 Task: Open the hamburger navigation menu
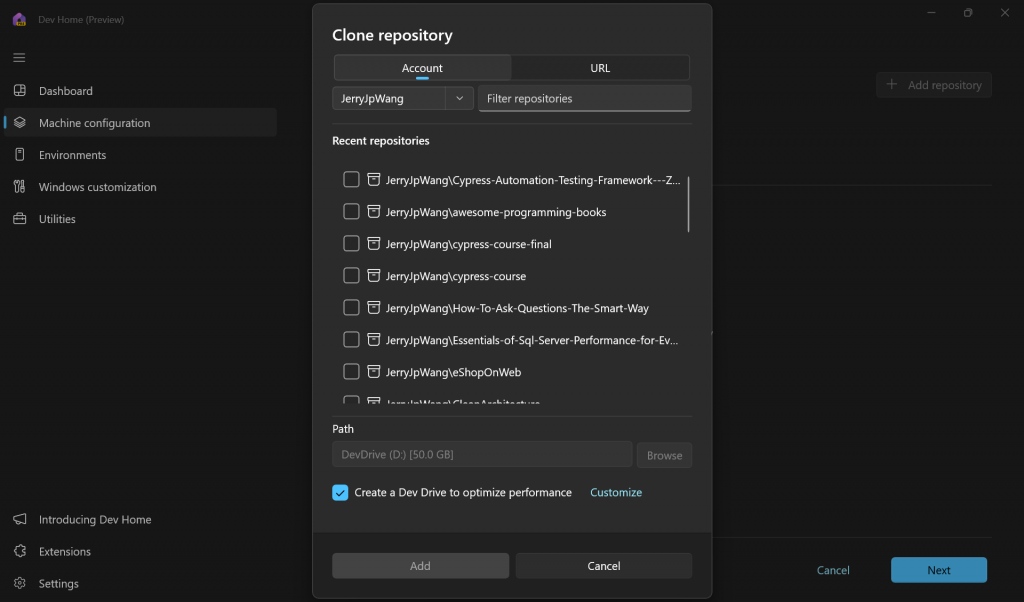19,57
